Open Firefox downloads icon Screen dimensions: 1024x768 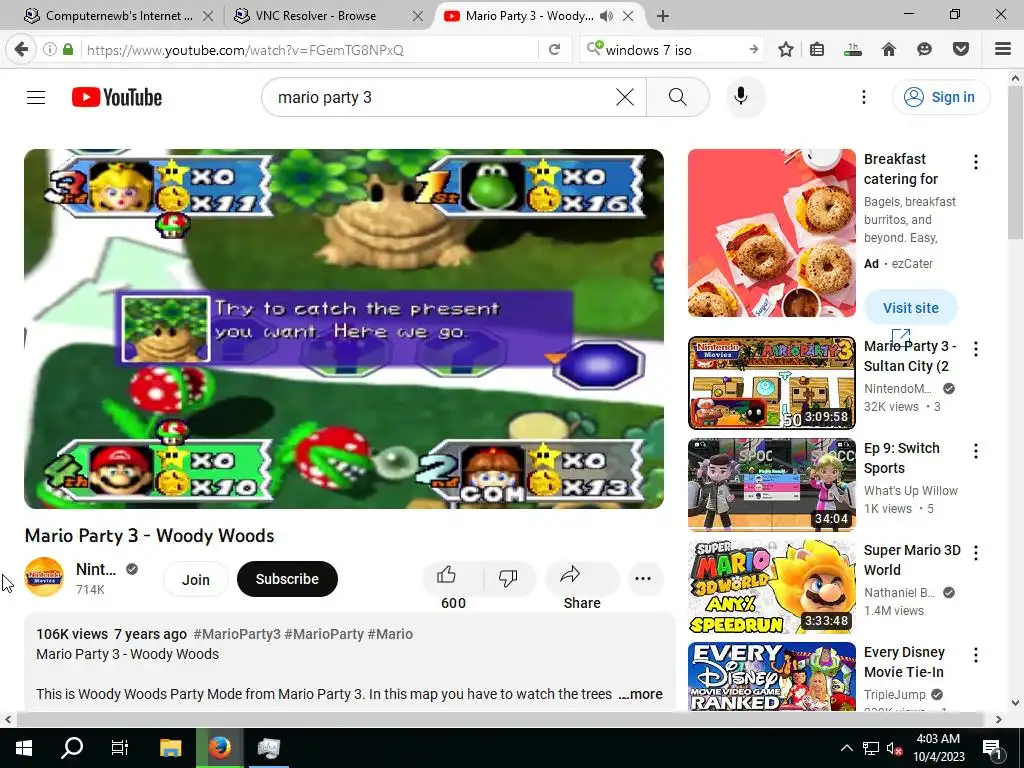[853, 50]
